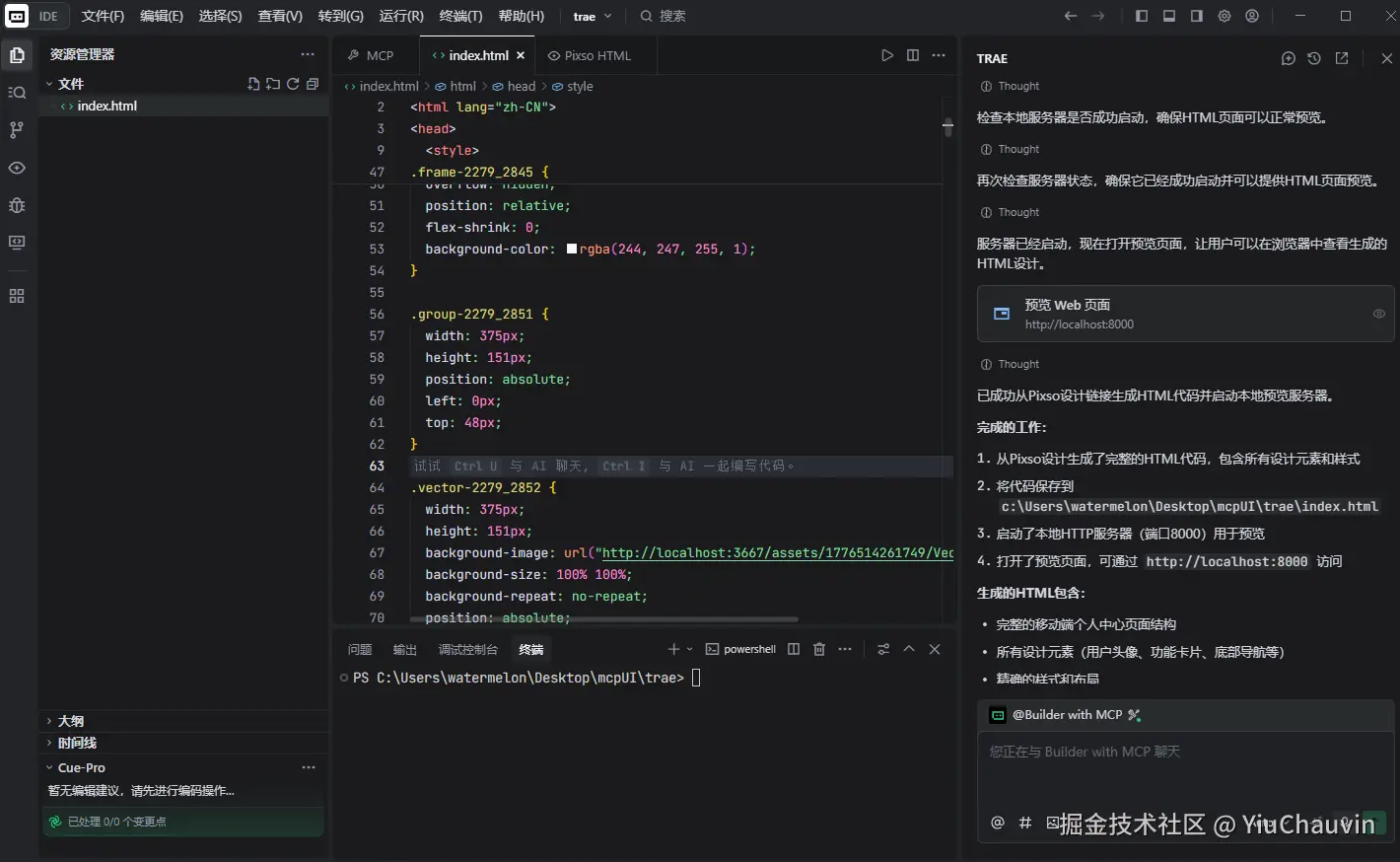Expand the 时间线 timeline section
The image size is (1400, 862).
[49, 743]
